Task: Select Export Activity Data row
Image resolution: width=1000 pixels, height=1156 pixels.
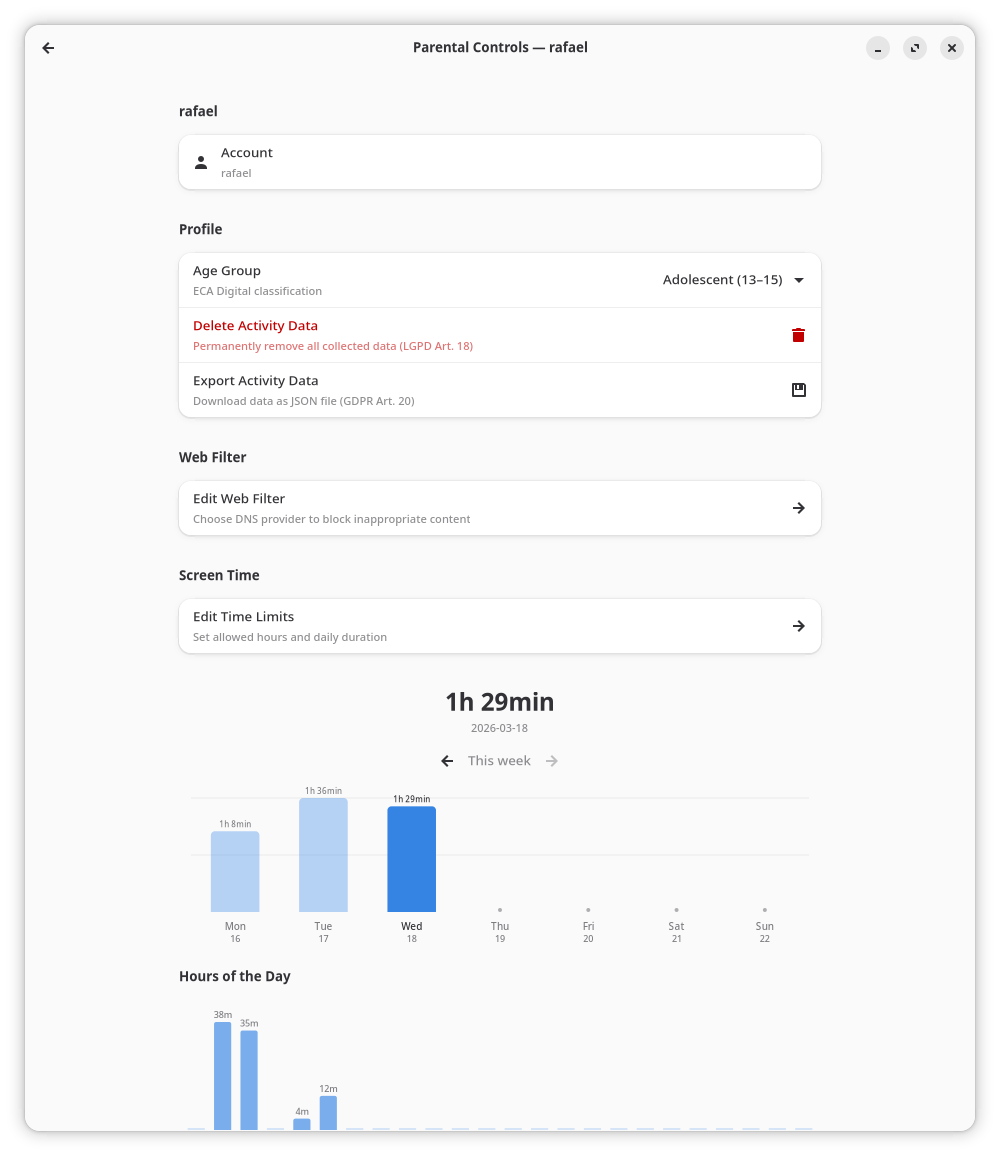Action: pos(480,390)
